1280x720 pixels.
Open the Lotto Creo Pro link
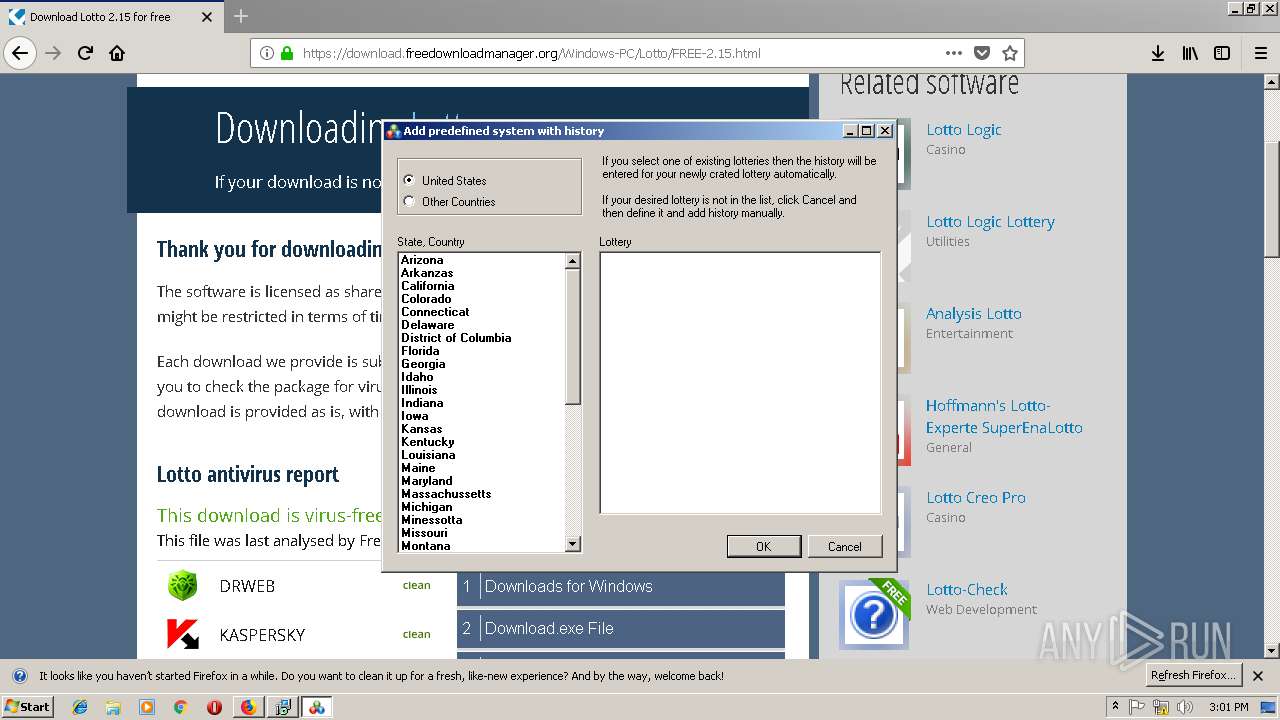click(x=976, y=498)
